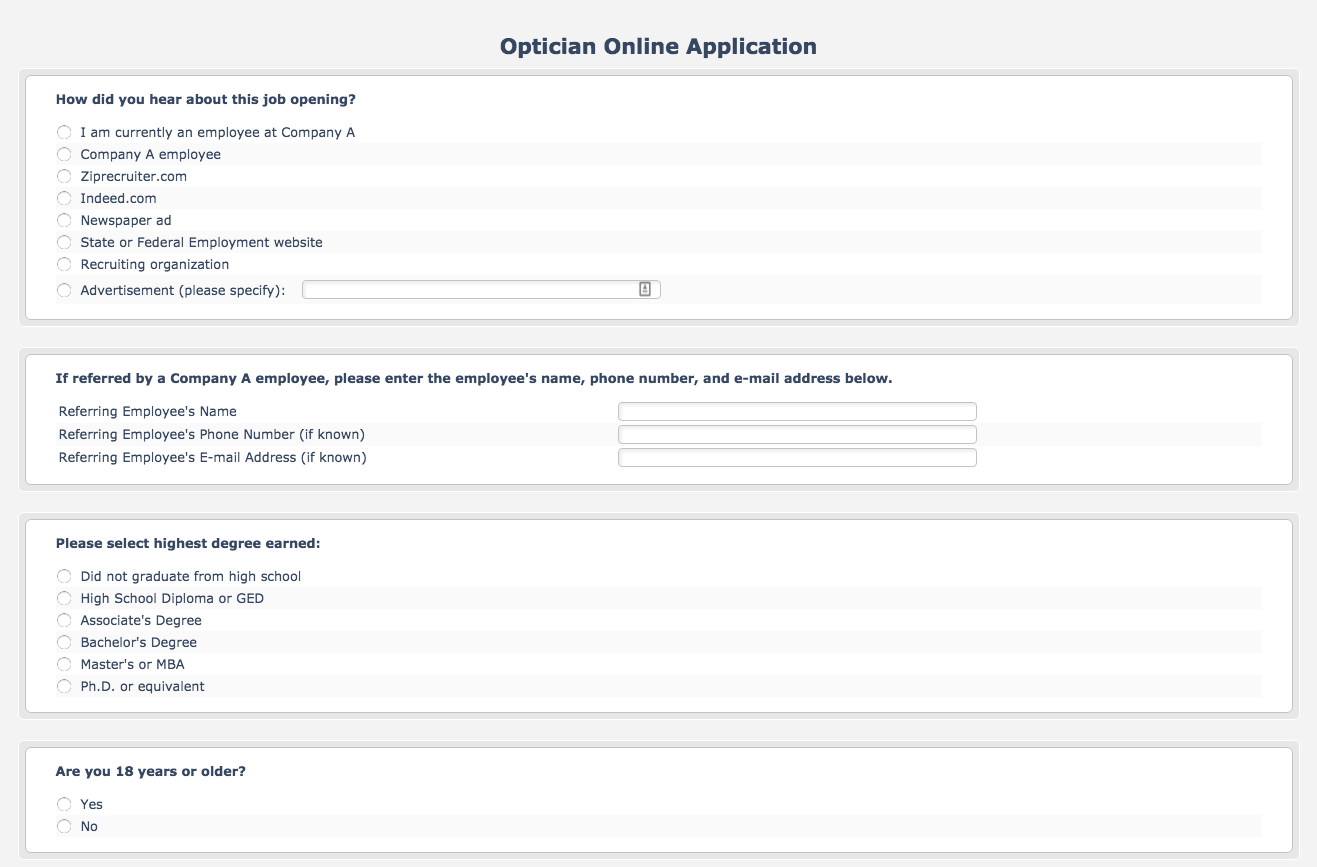Choose 'Ph.D. or equivalent' degree
1317x867 pixels.
64,686
